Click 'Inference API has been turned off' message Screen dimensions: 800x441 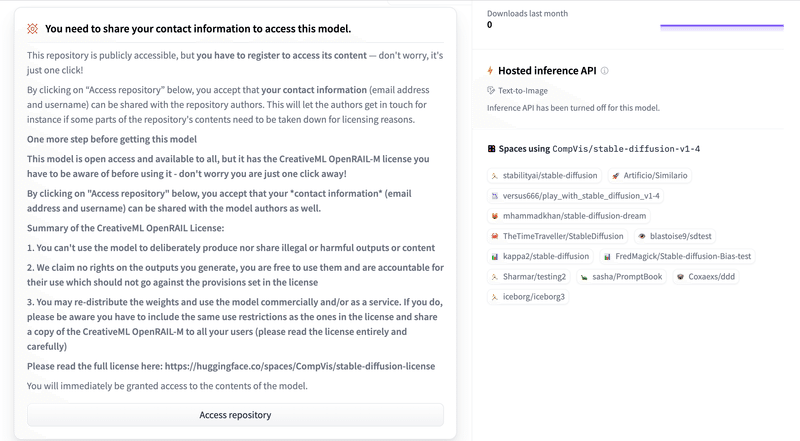coord(573,108)
